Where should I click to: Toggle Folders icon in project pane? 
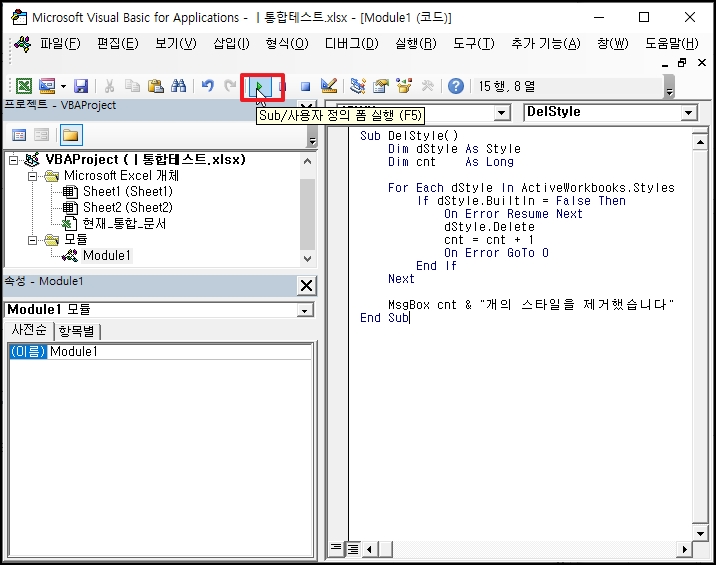click(x=71, y=135)
